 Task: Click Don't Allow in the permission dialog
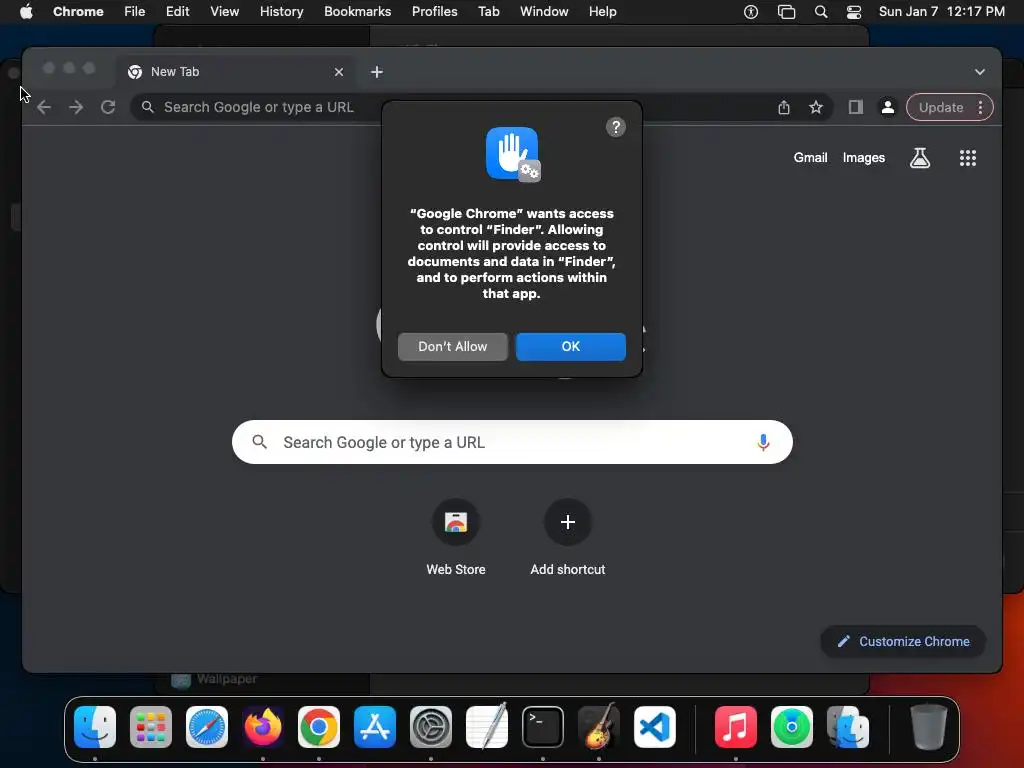[x=453, y=346]
